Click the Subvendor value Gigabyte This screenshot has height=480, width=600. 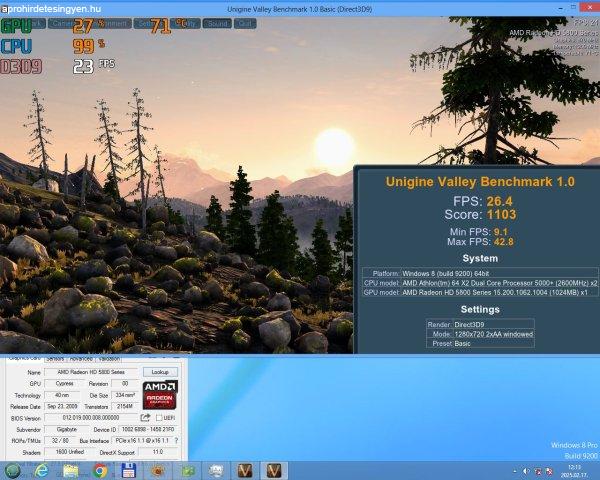[x=67, y=429]
